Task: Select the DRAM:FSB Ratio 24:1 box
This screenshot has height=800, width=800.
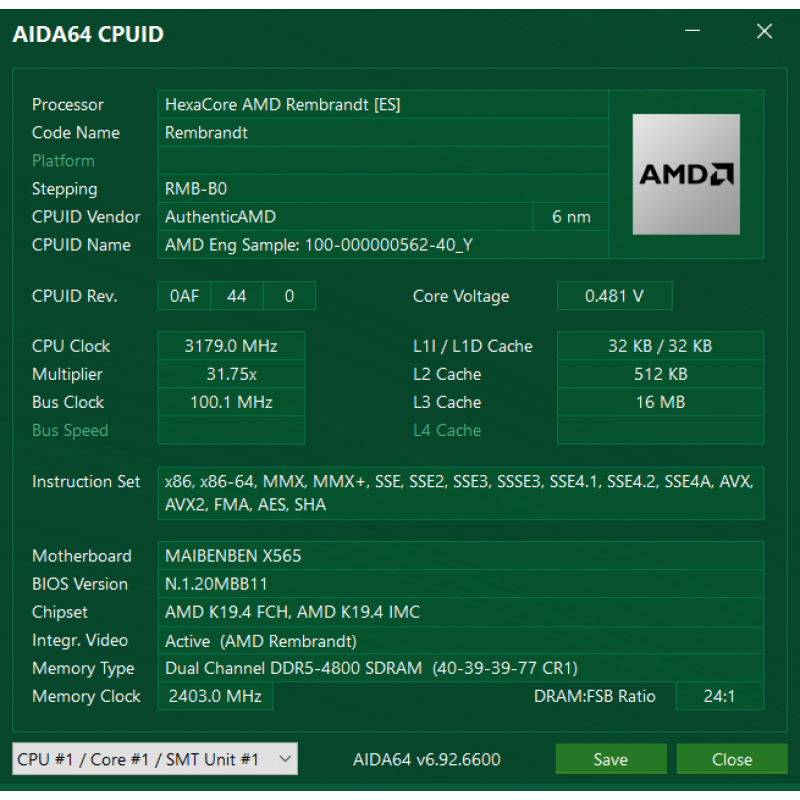Action: point(719,696)
